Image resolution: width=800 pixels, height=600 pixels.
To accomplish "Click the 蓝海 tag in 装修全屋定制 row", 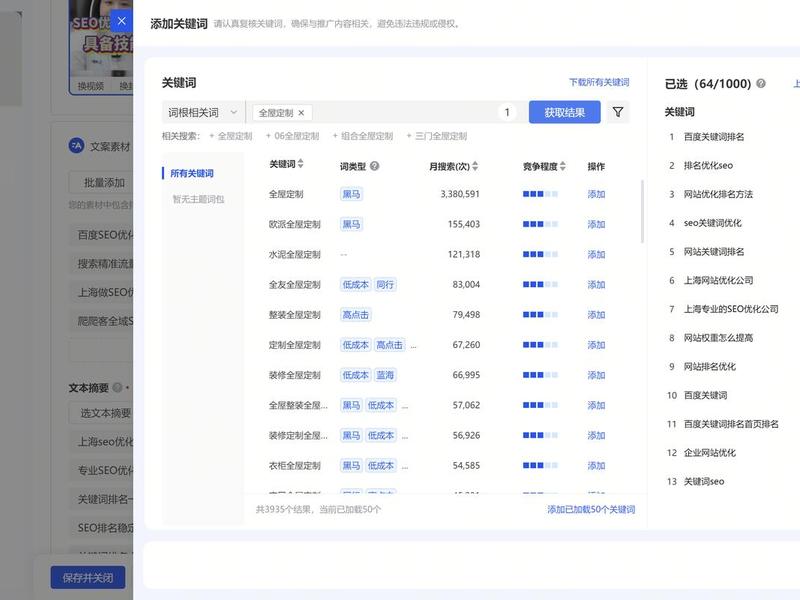I will click(385, 375).
